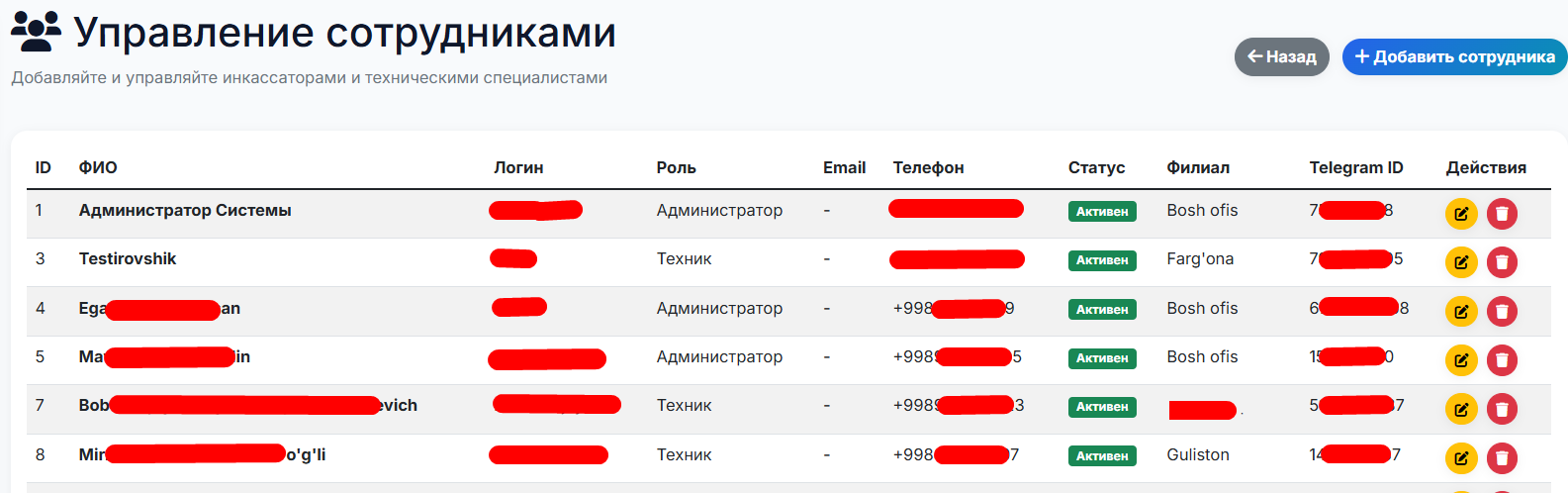Click the Активен badge for Testirovshik

1102,260
